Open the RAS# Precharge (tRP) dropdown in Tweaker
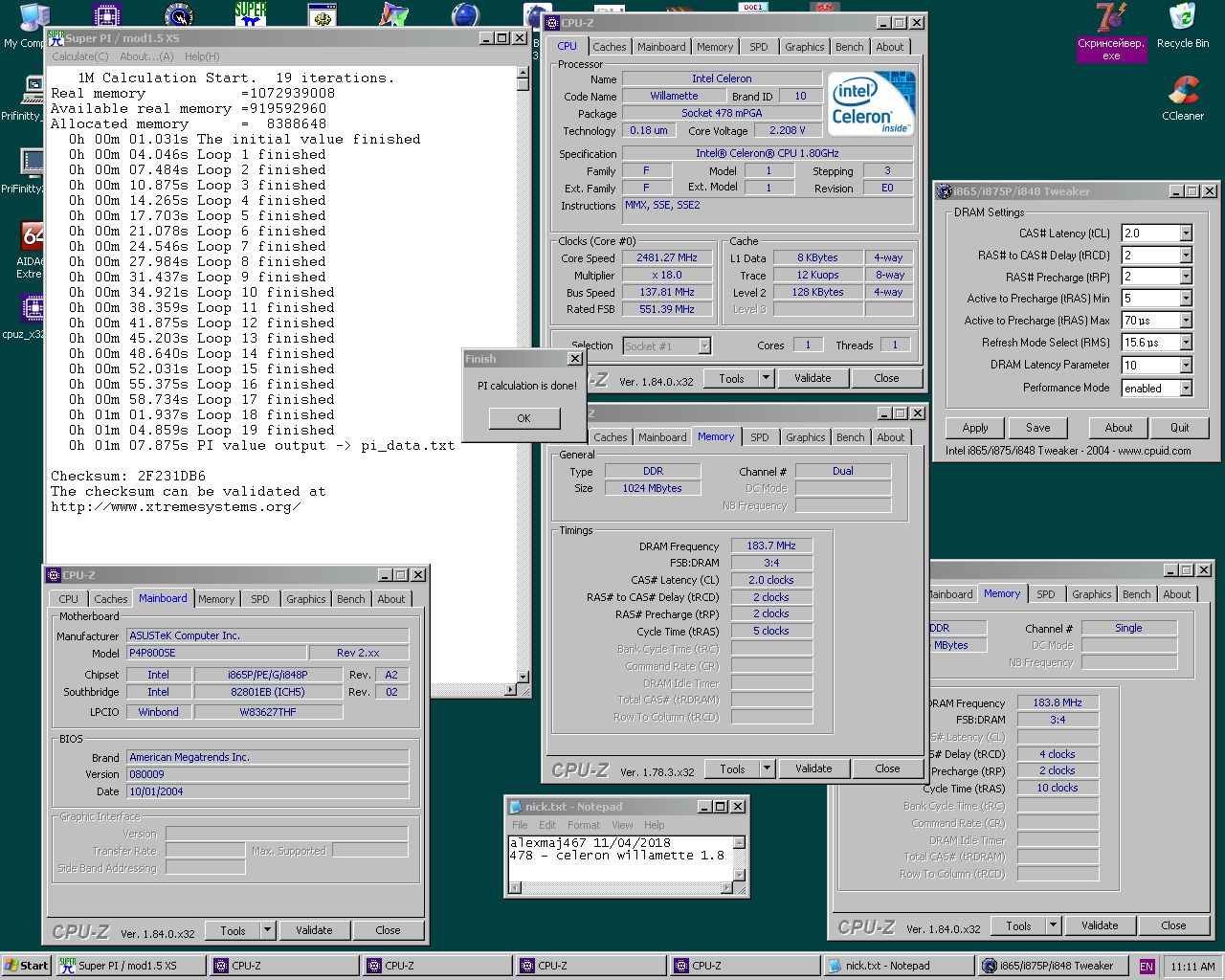1225x980 pixels. pyautogui.click(x=1186, y=278)
